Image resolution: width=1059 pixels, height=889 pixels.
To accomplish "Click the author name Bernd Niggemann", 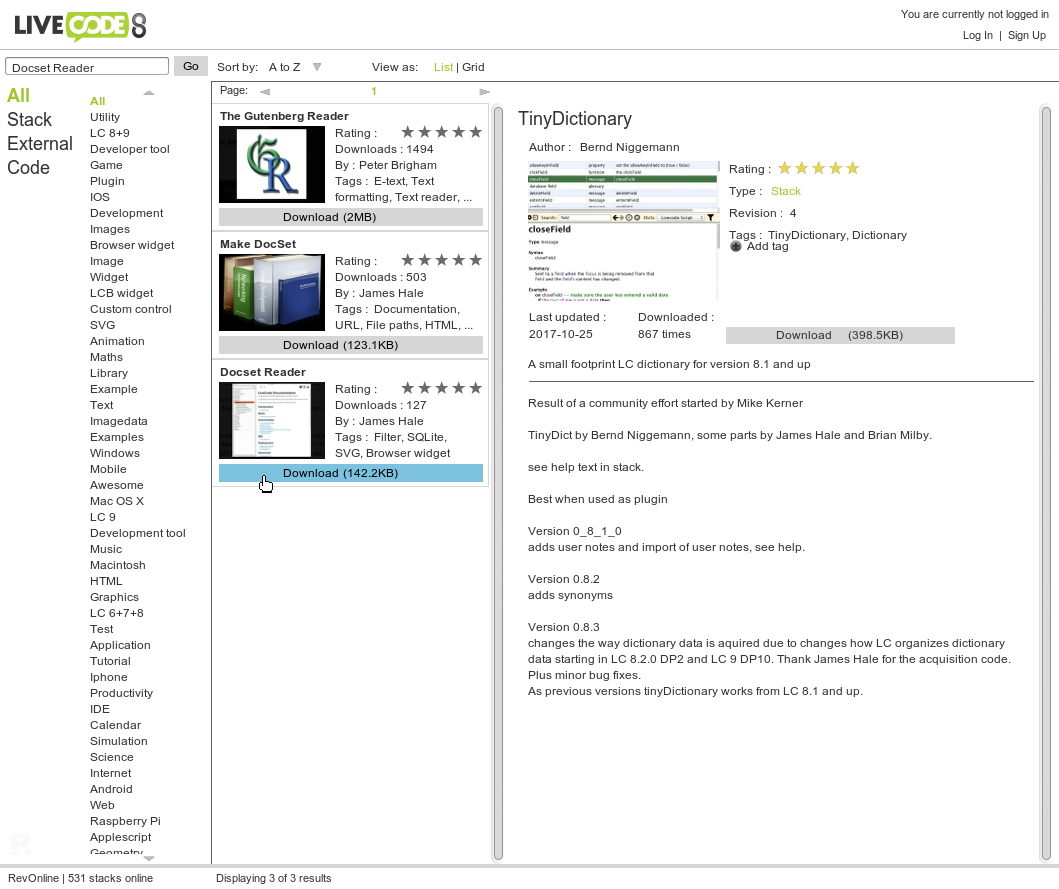I will pyautogui.click(x=629, y=147).
